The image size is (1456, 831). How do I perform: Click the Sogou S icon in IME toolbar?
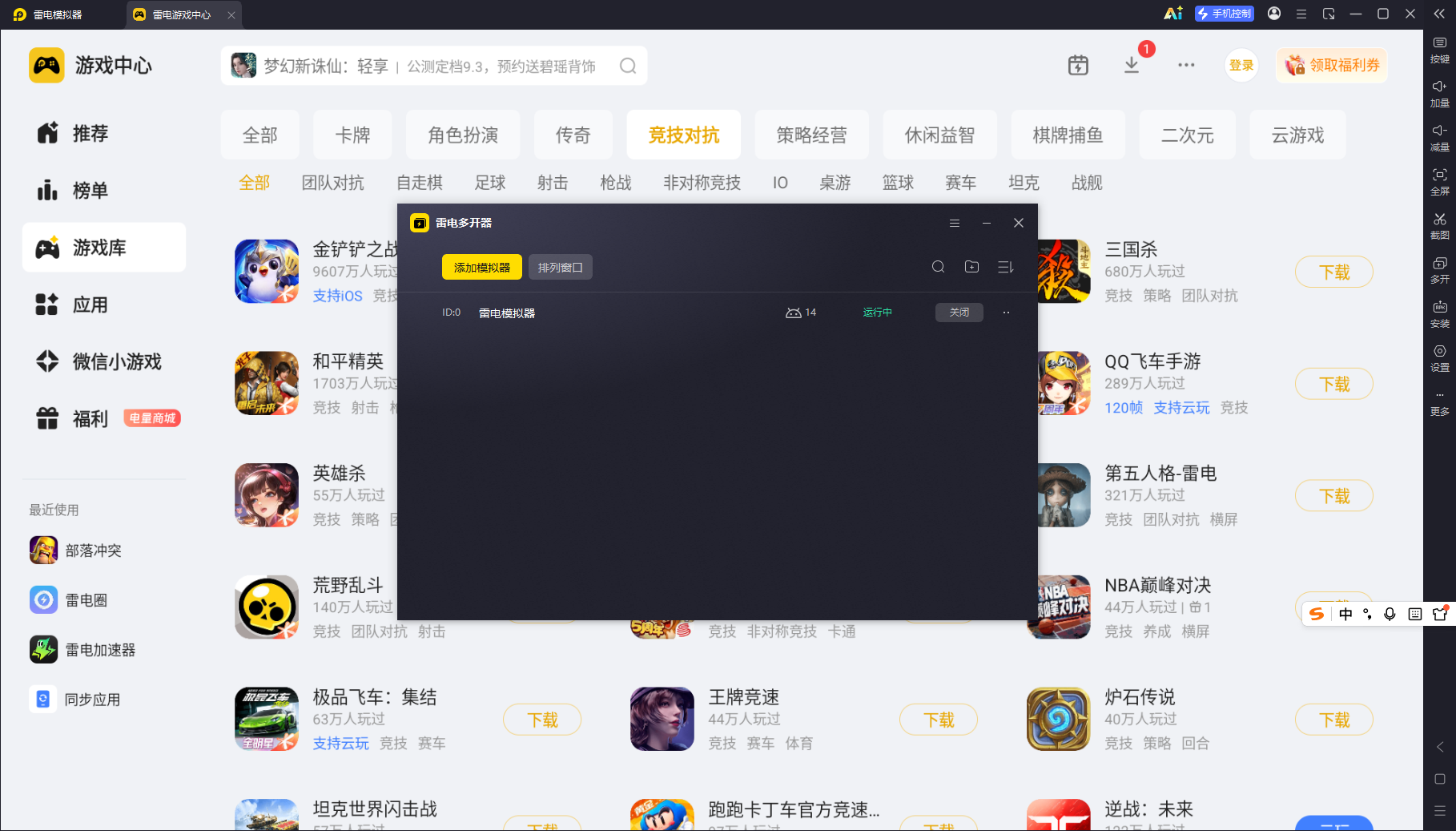[1317, 614]
